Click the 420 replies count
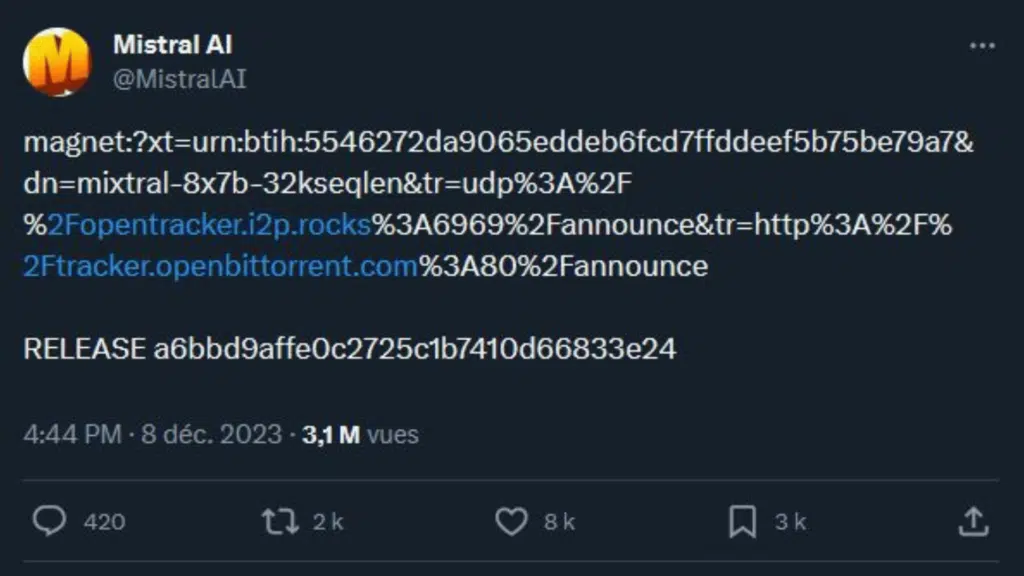 click(x=104, y=521)
